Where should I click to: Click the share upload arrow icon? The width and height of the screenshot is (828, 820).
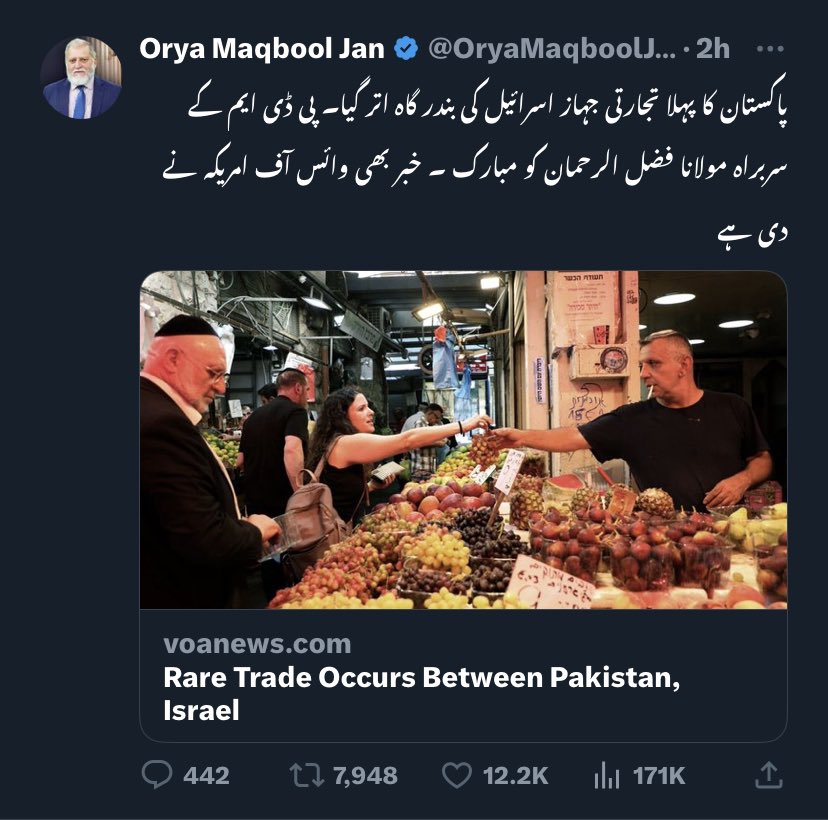tap(769, 775)
